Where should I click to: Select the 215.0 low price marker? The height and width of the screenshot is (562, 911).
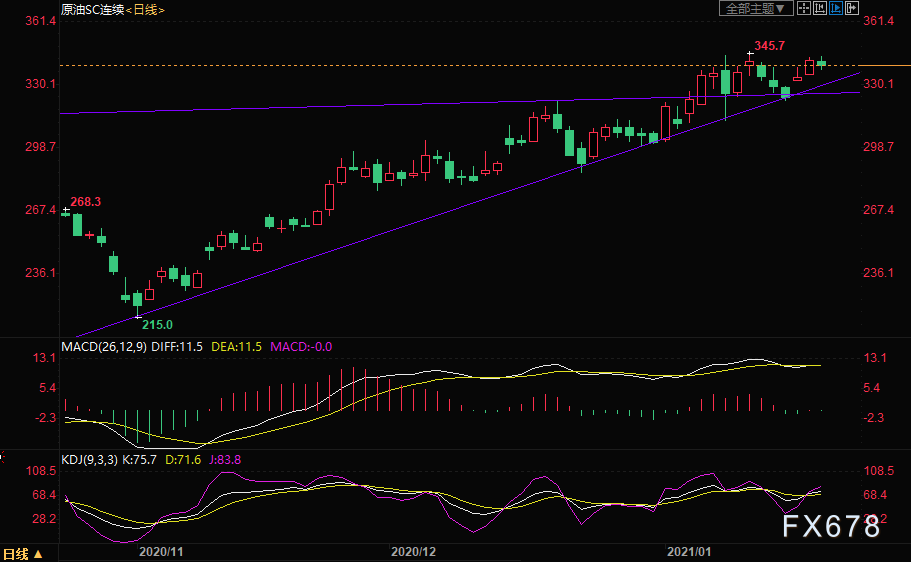point(157,324)
